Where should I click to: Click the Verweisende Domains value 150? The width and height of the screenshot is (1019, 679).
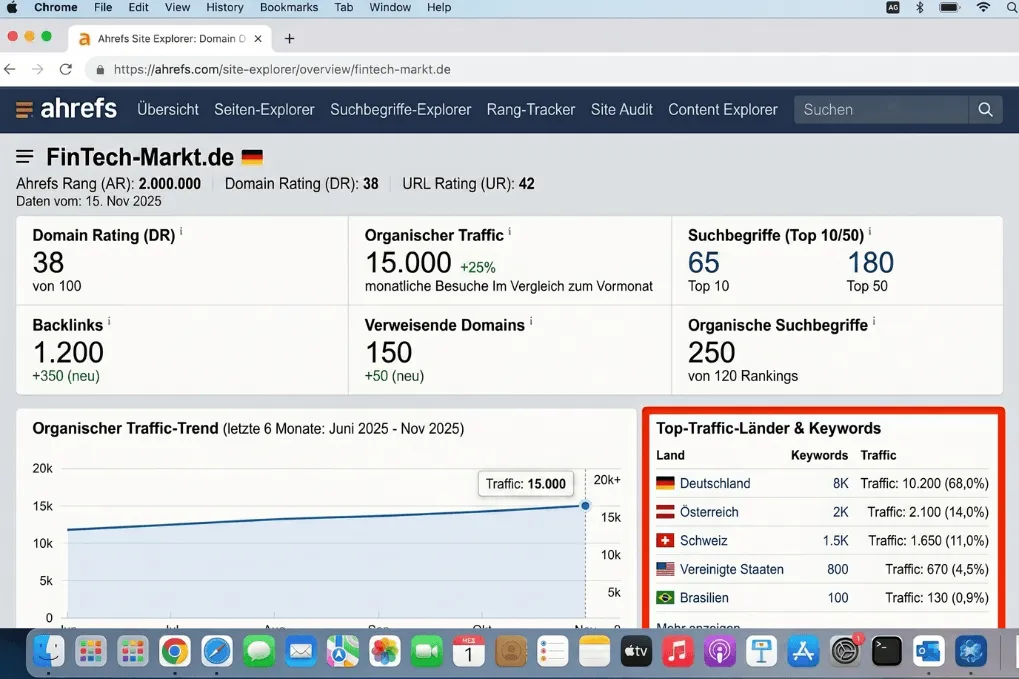389,352
